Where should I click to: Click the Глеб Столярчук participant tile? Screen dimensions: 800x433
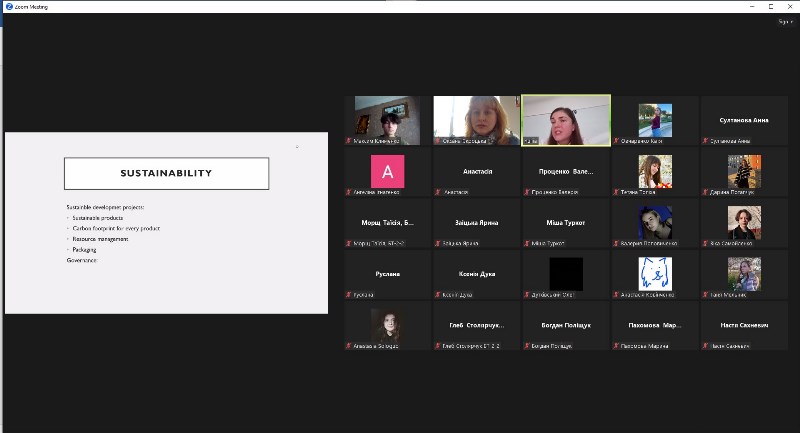tap(476, 325)
